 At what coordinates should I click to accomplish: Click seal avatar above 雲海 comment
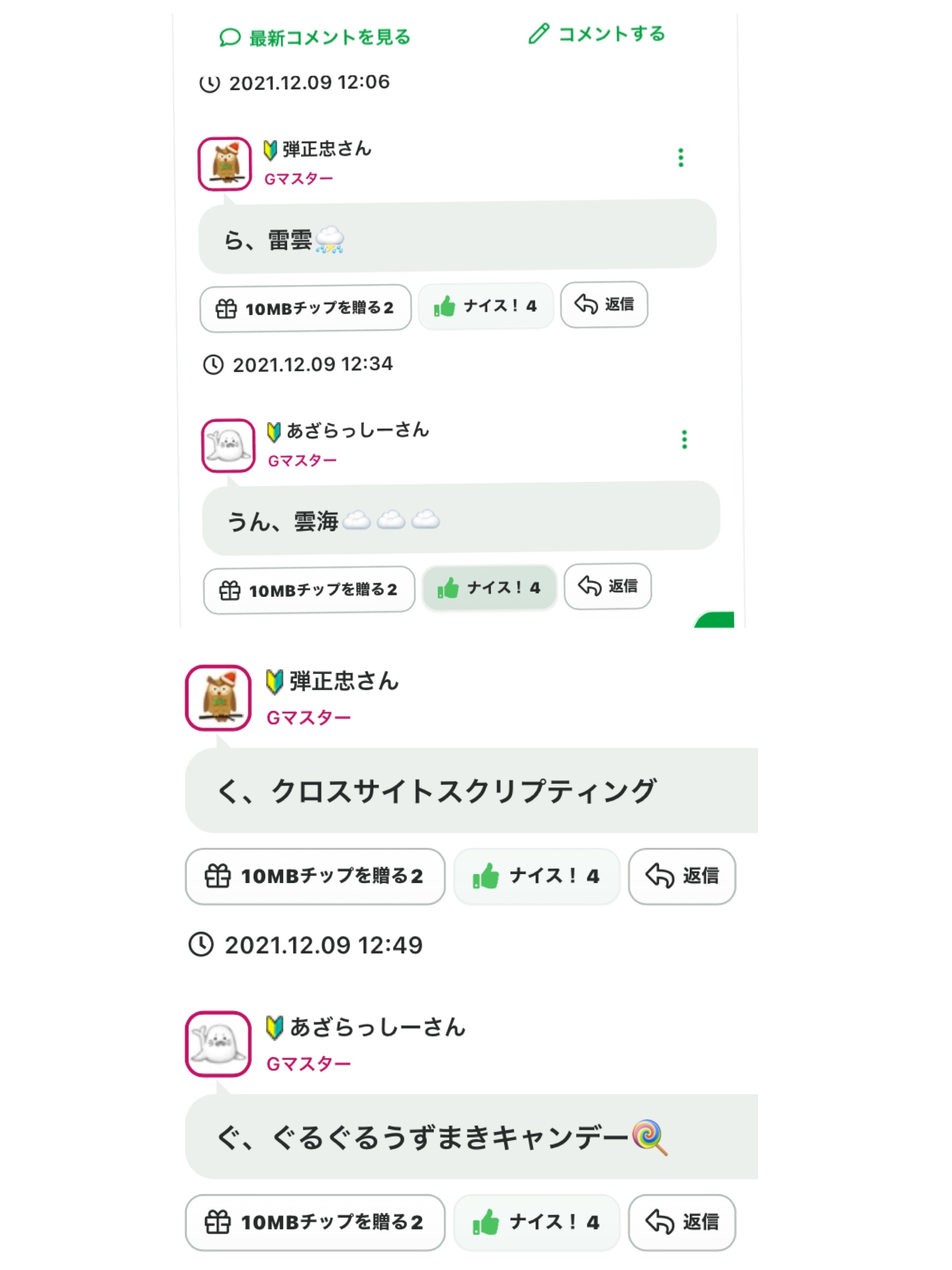click(x=228, y=445)
